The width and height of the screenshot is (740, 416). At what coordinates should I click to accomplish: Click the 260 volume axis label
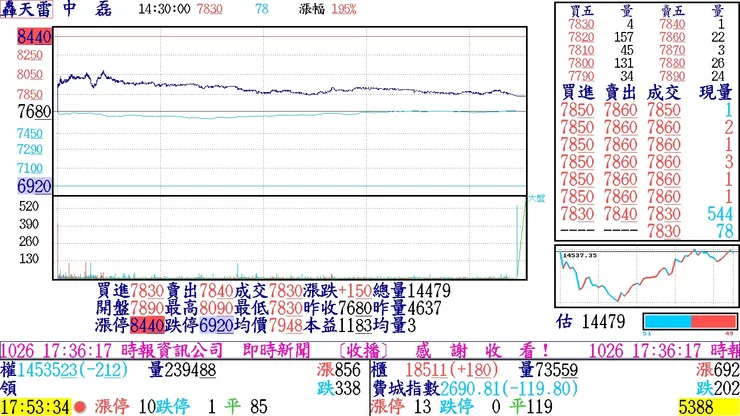[x=29, y=242]
